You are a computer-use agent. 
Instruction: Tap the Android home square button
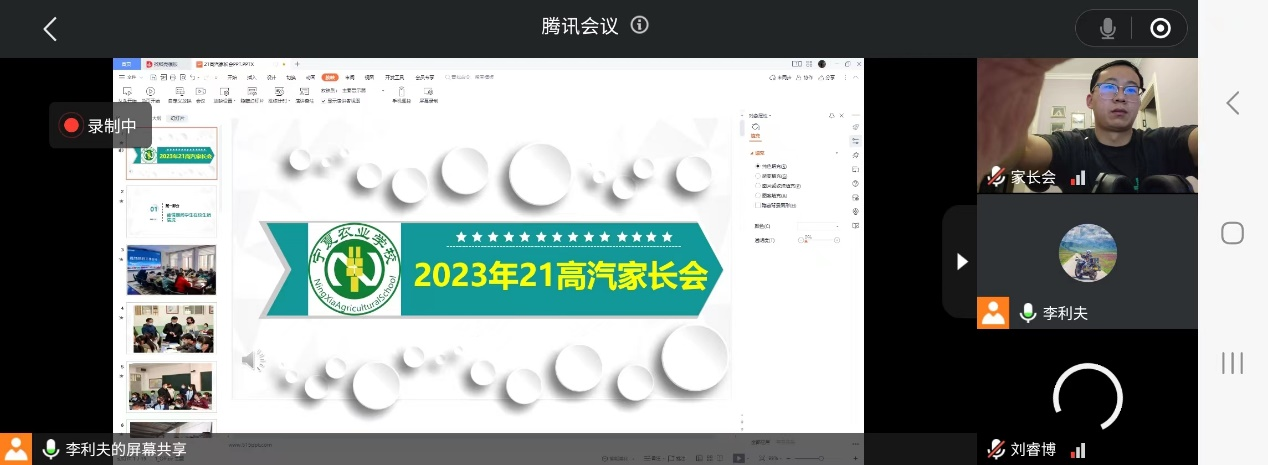pyautogui.click(x=1233, y=233)
